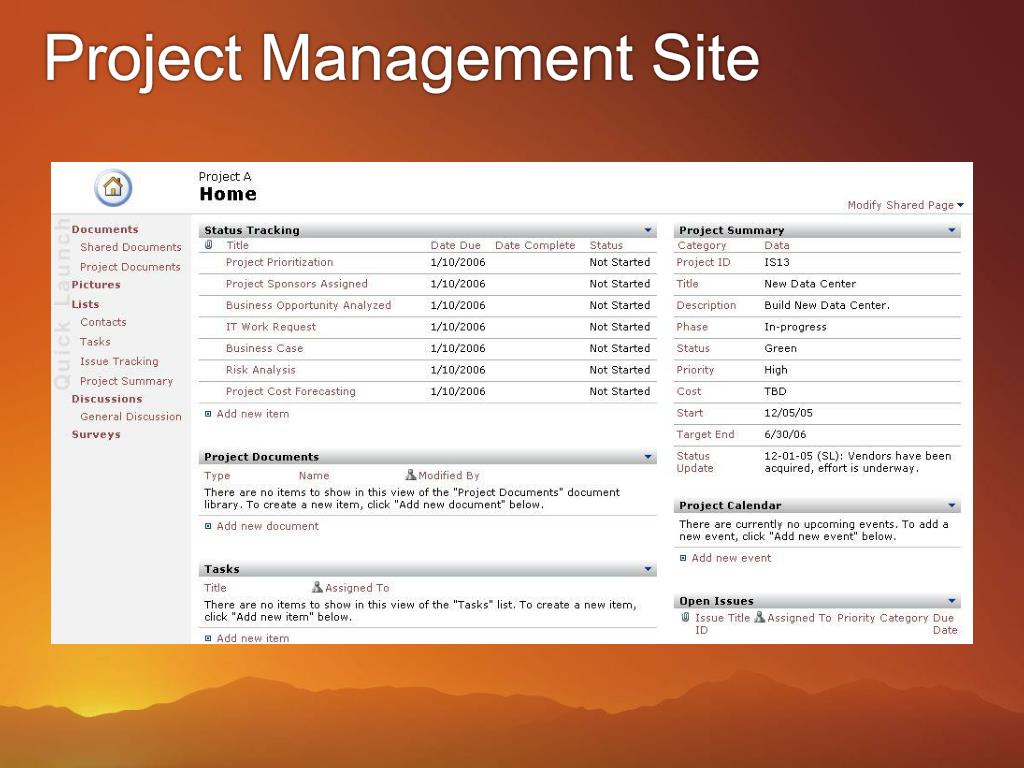Open Documents in Quick Launch
1024x768 pixels.
pyautogui.click(x=105, y=229)
